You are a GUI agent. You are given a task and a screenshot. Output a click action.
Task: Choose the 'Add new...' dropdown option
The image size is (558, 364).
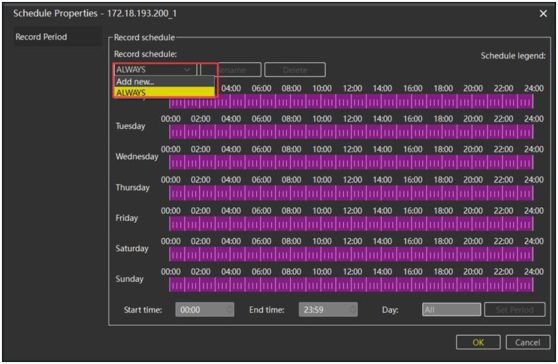pyautogui.click(x=164, y=81)
